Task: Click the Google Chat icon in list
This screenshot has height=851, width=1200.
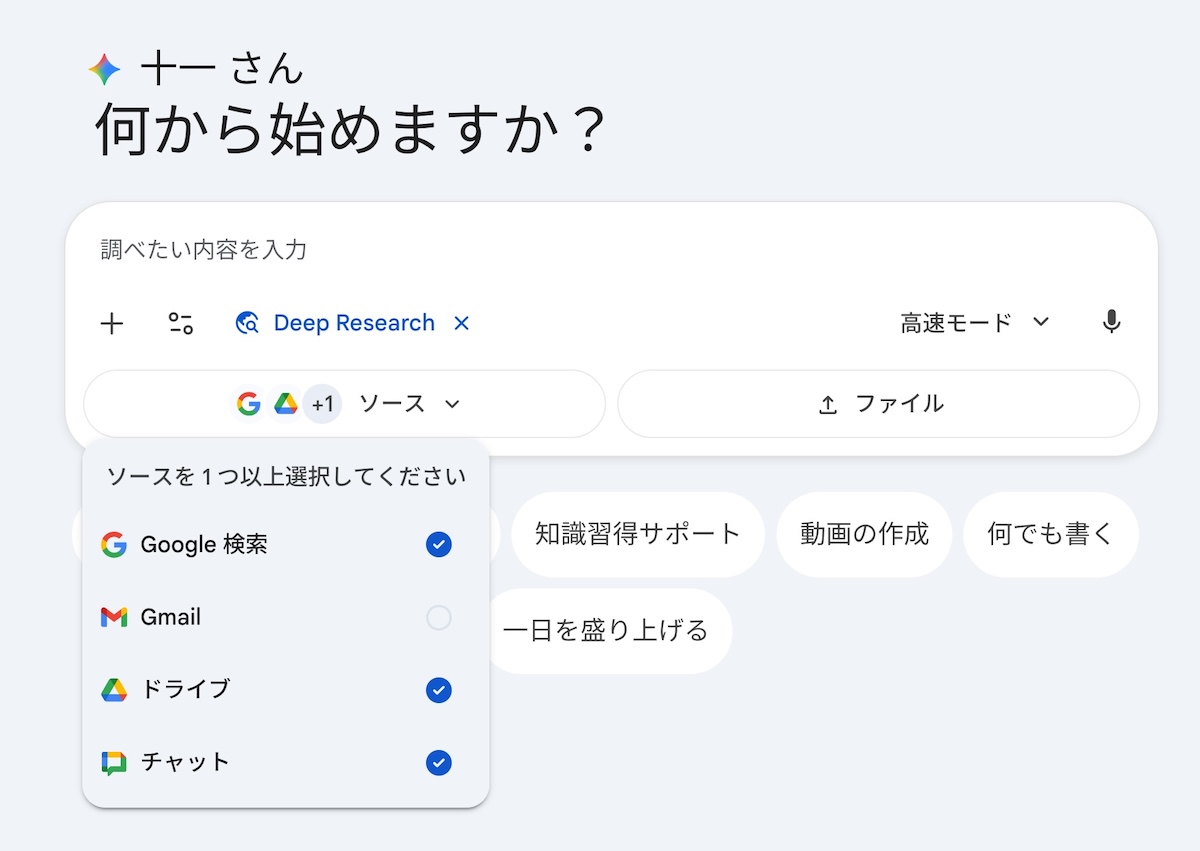Action: (114, 763)
